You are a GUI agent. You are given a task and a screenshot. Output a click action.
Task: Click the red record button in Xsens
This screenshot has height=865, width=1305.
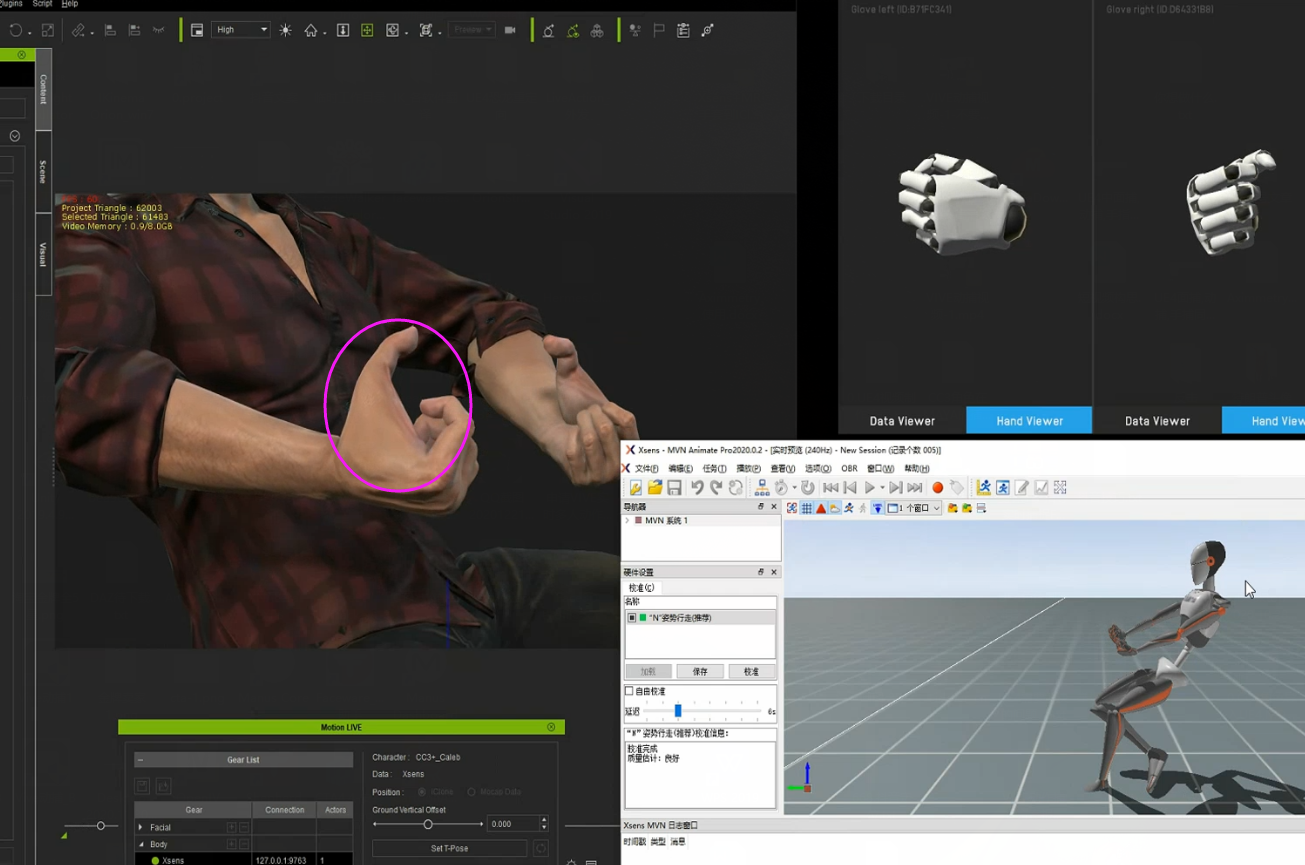tap(938, 488)
